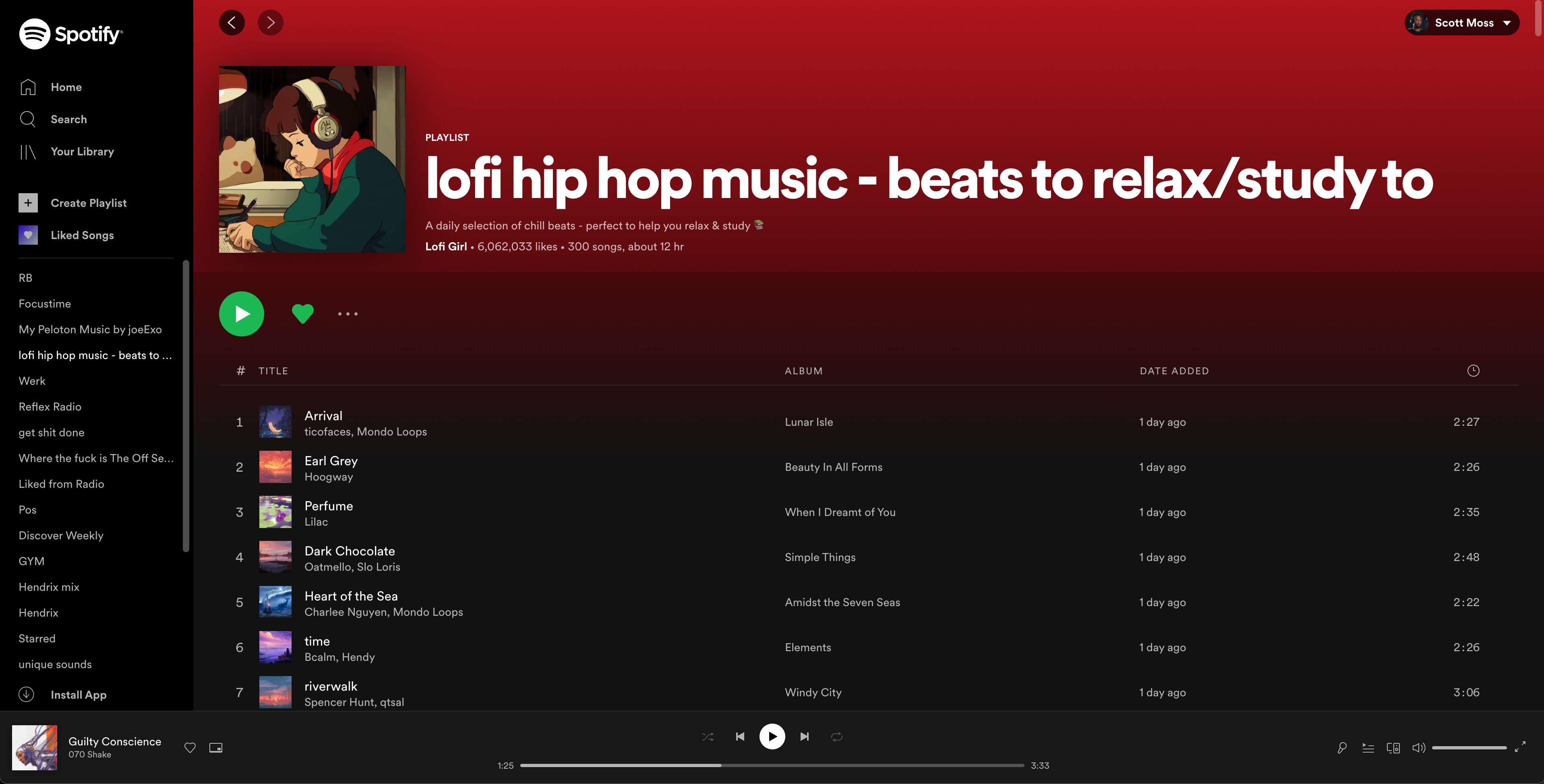Select the Discover Weekly playlist
The height and width of the screenshot is (784, 1544).
coord(61,535)
